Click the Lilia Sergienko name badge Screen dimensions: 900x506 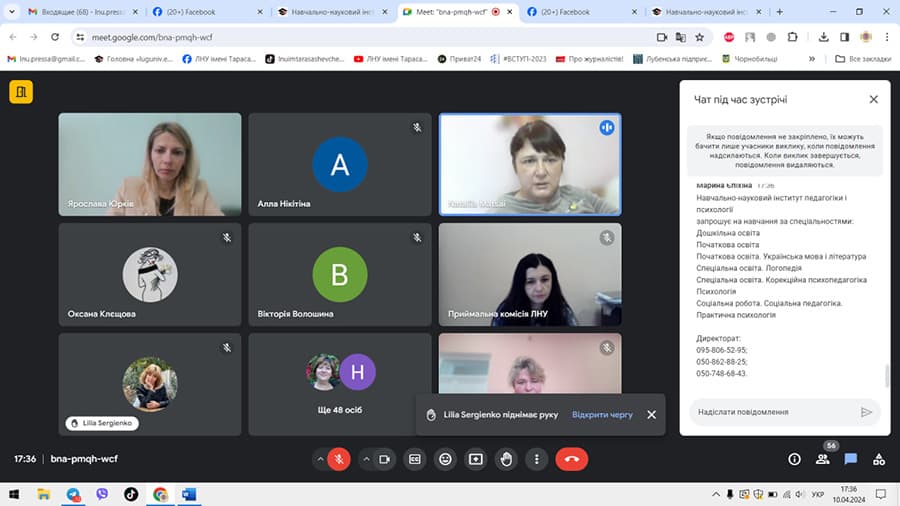(102, 423)
